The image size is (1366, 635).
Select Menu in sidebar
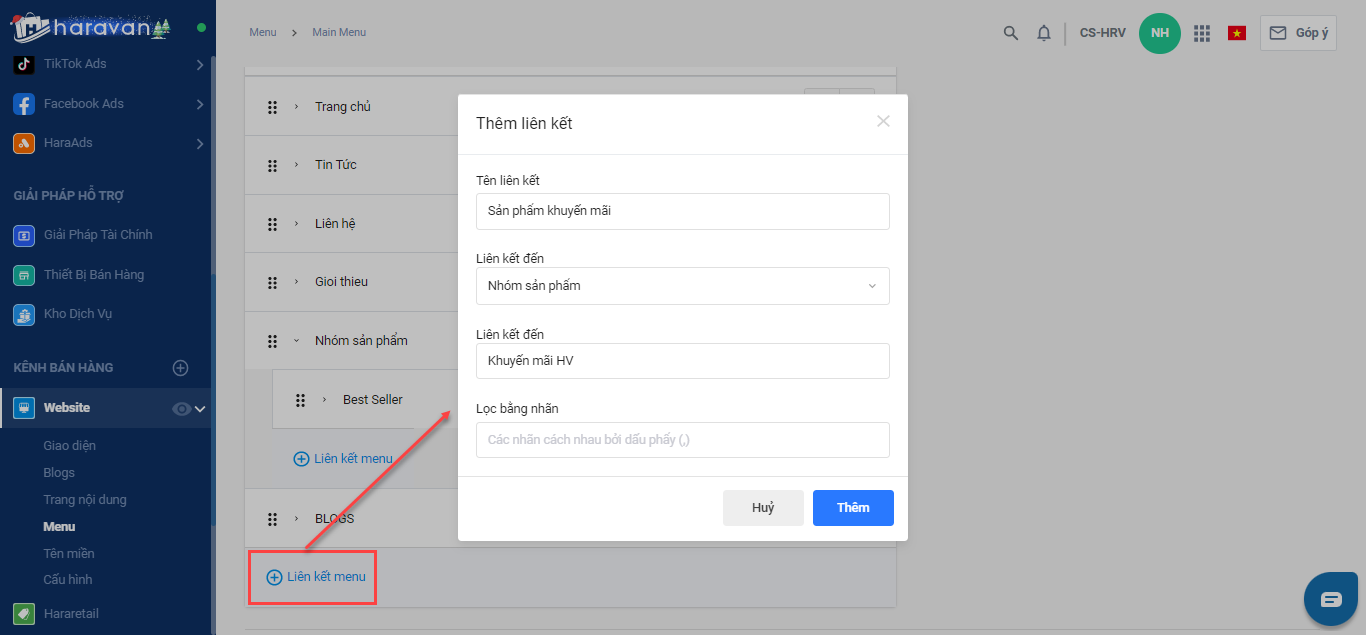[59, 527]
